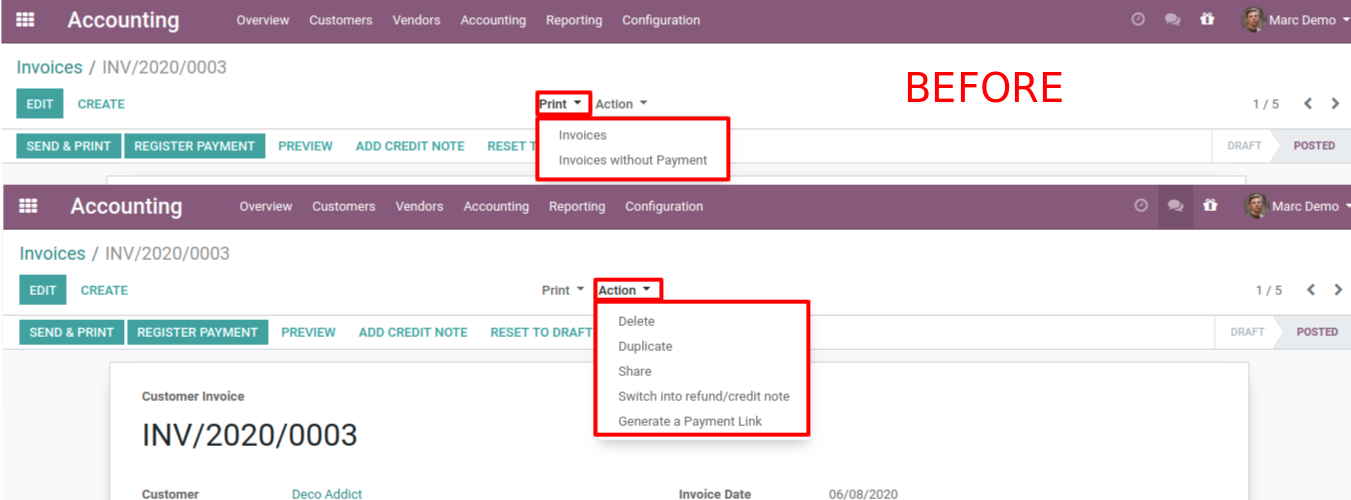Go to previous invoice in lower screenshot pager

(1310, 290)
